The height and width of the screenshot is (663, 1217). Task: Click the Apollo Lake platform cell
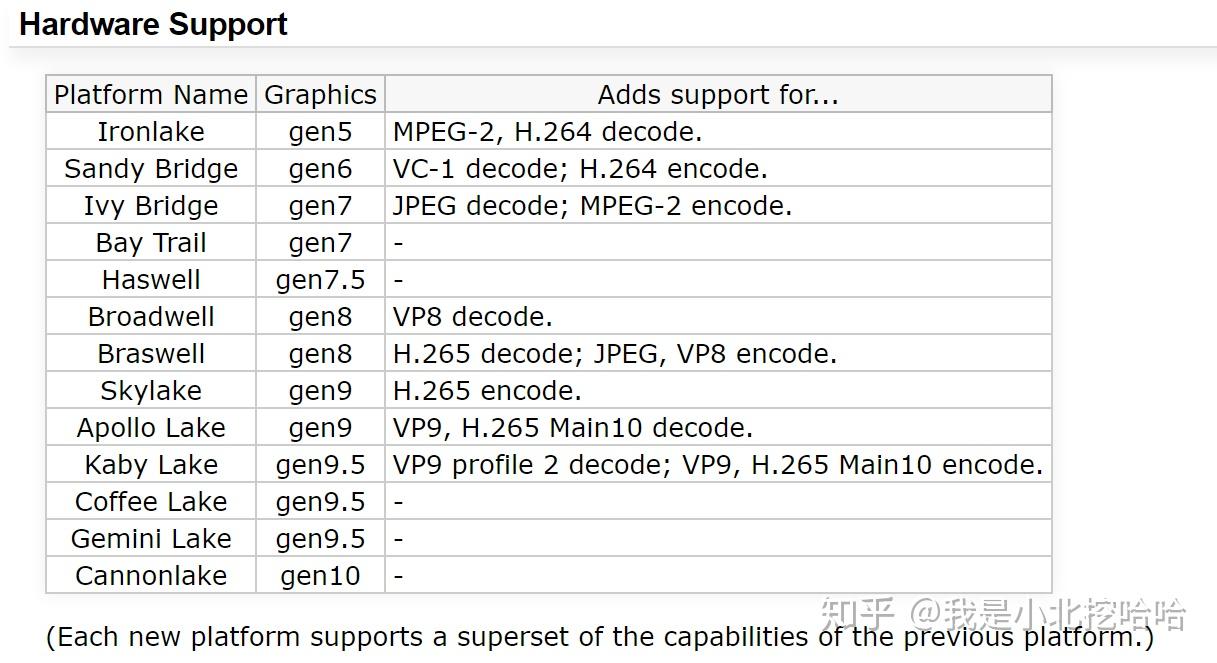pyautogui.click(x=151, y=428)
